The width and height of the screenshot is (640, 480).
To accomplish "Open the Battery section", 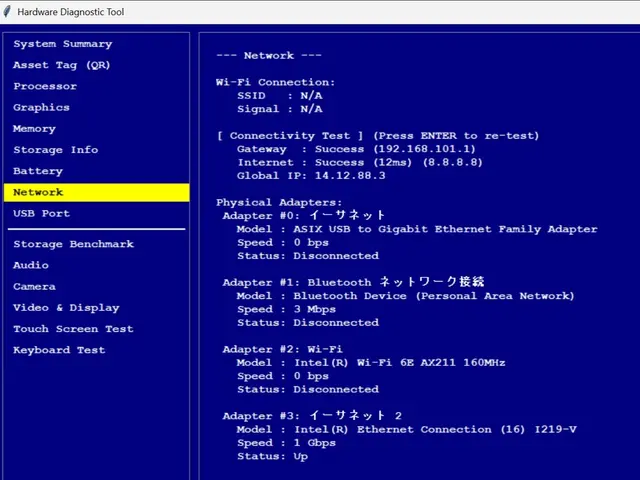I will pyautogui.click(x=38, y=171).
